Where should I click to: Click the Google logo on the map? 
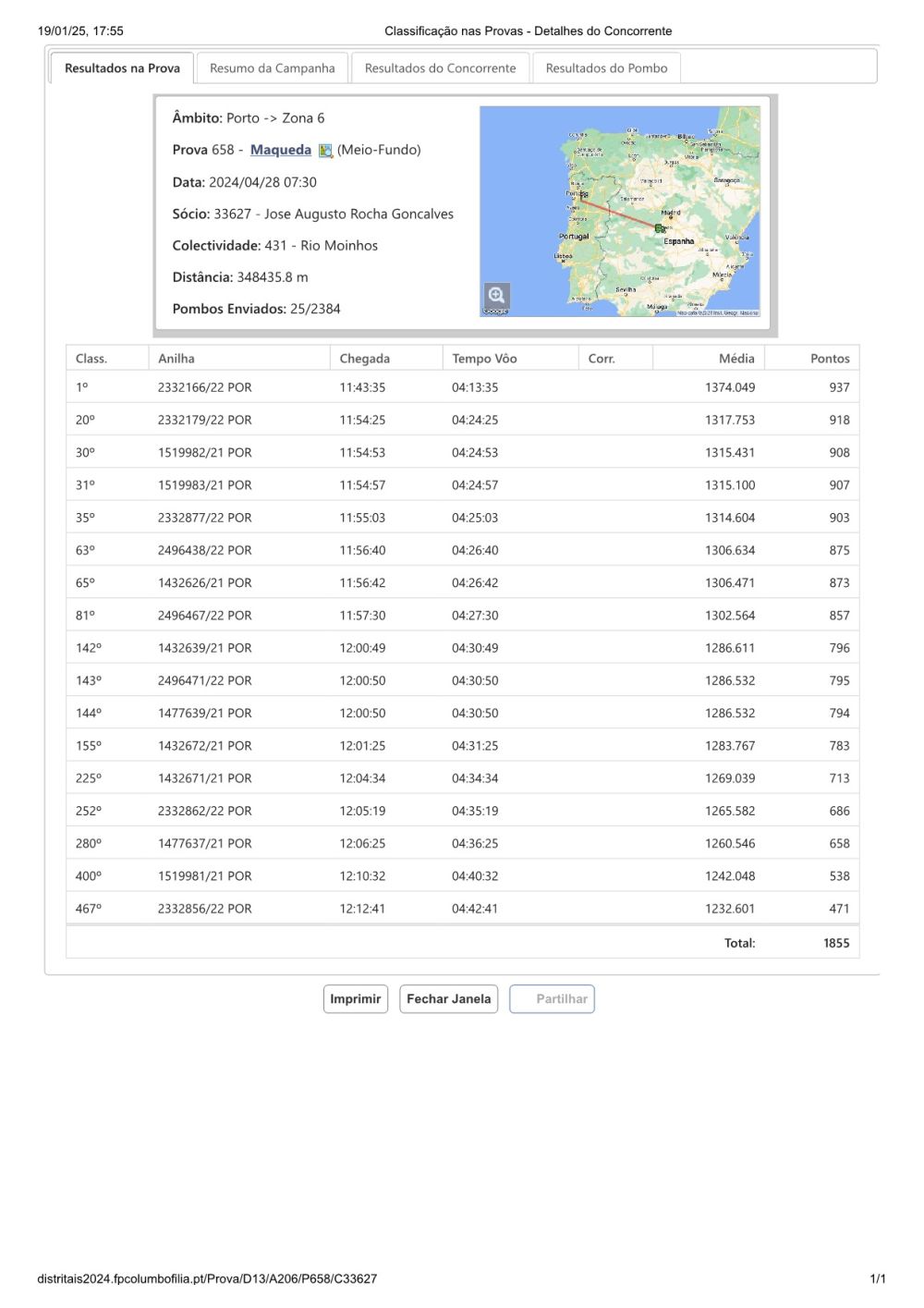pyautogui.click(x=495, y=312)
